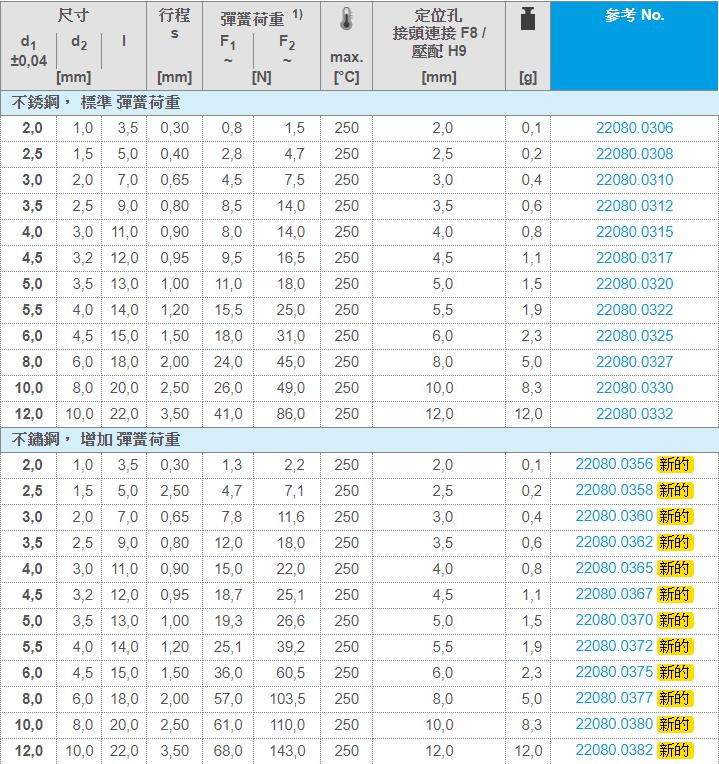The height and width of the screenshot is (764, 719).
Task: Click the thermometer icon in the header
Action: [x=346, y=20]
